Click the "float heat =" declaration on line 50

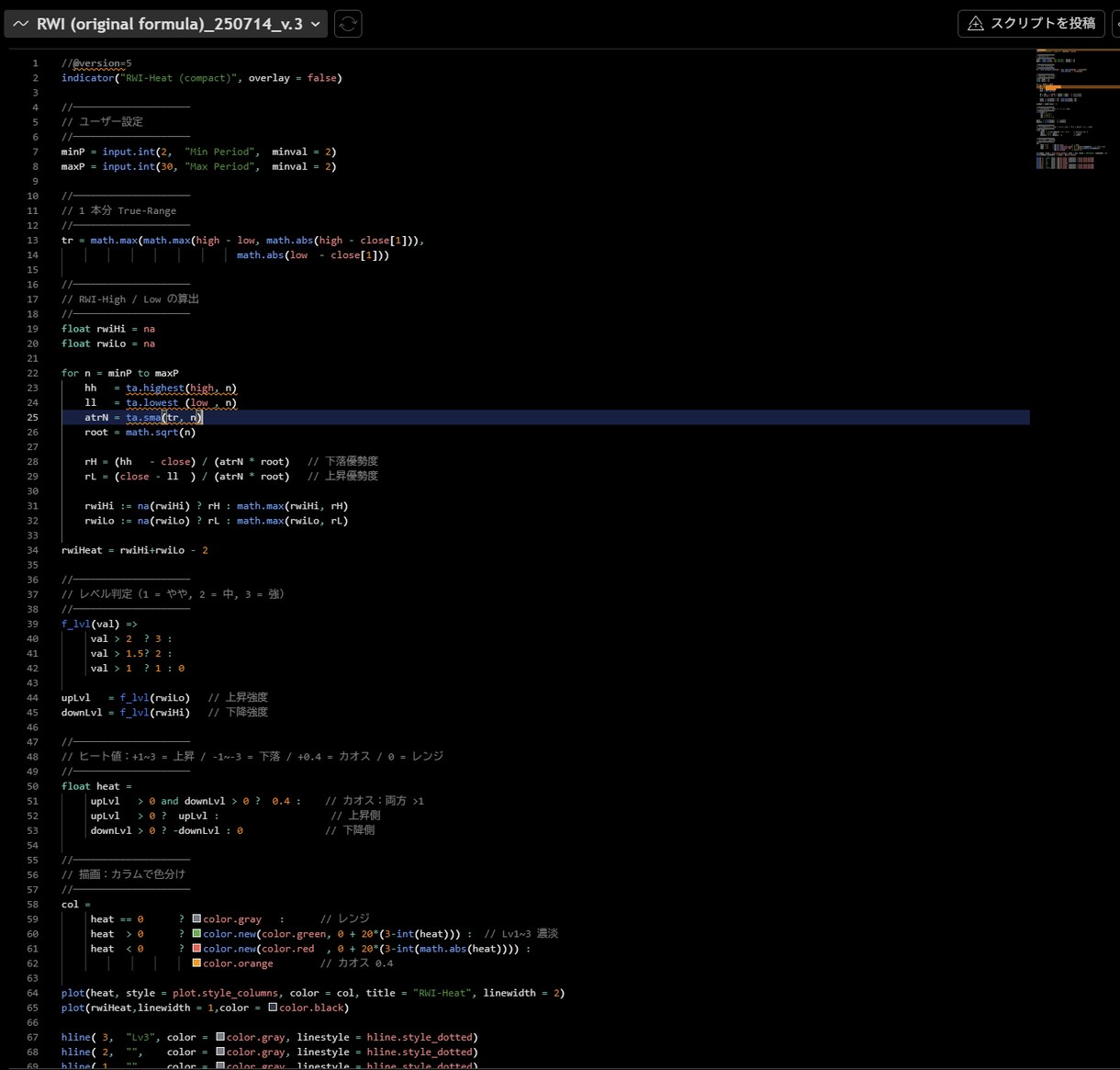tap(96, 786)
